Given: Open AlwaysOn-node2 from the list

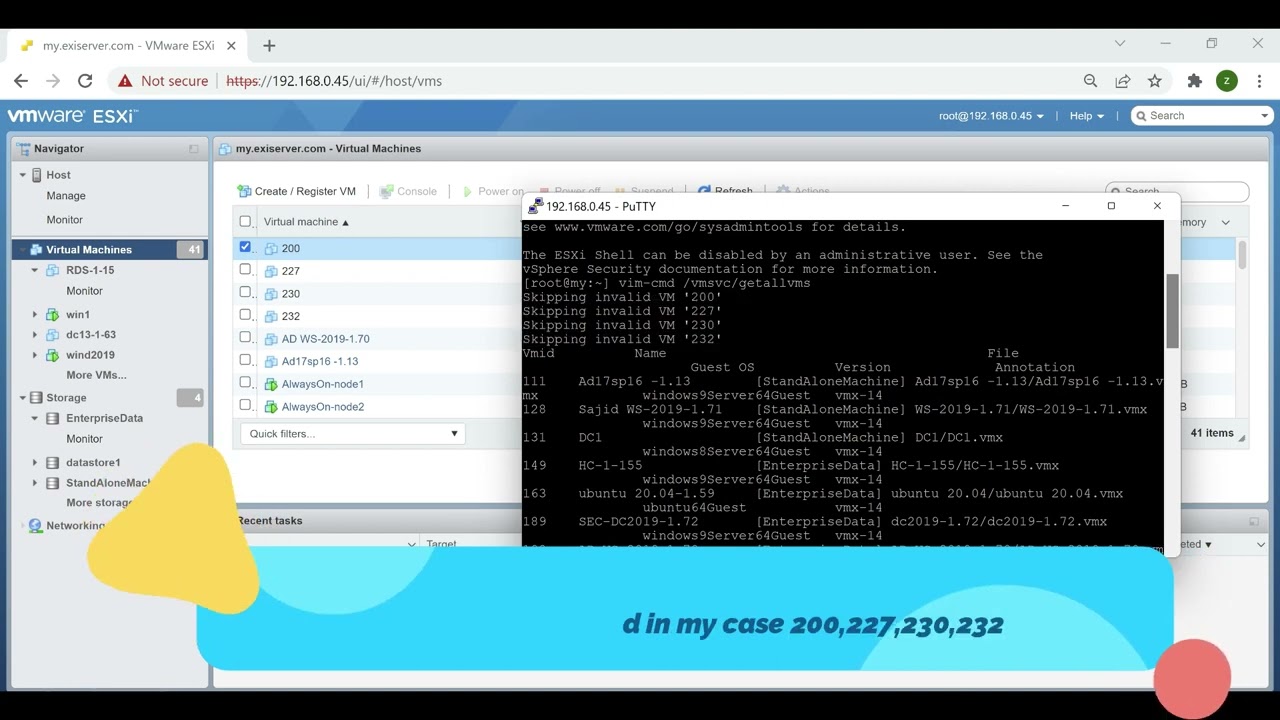Looking at the screenshot, I should [x=323, y=407].
